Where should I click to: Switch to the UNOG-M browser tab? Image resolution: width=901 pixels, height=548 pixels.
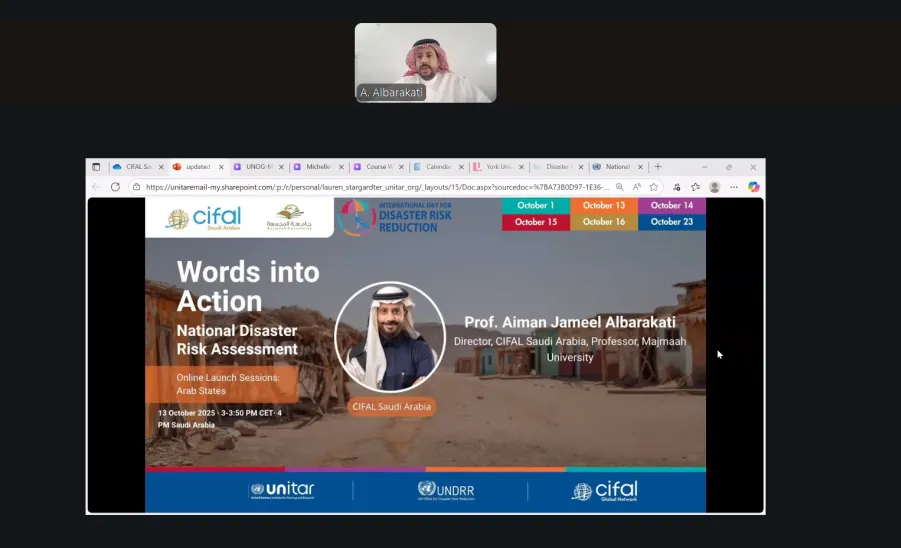257,167
